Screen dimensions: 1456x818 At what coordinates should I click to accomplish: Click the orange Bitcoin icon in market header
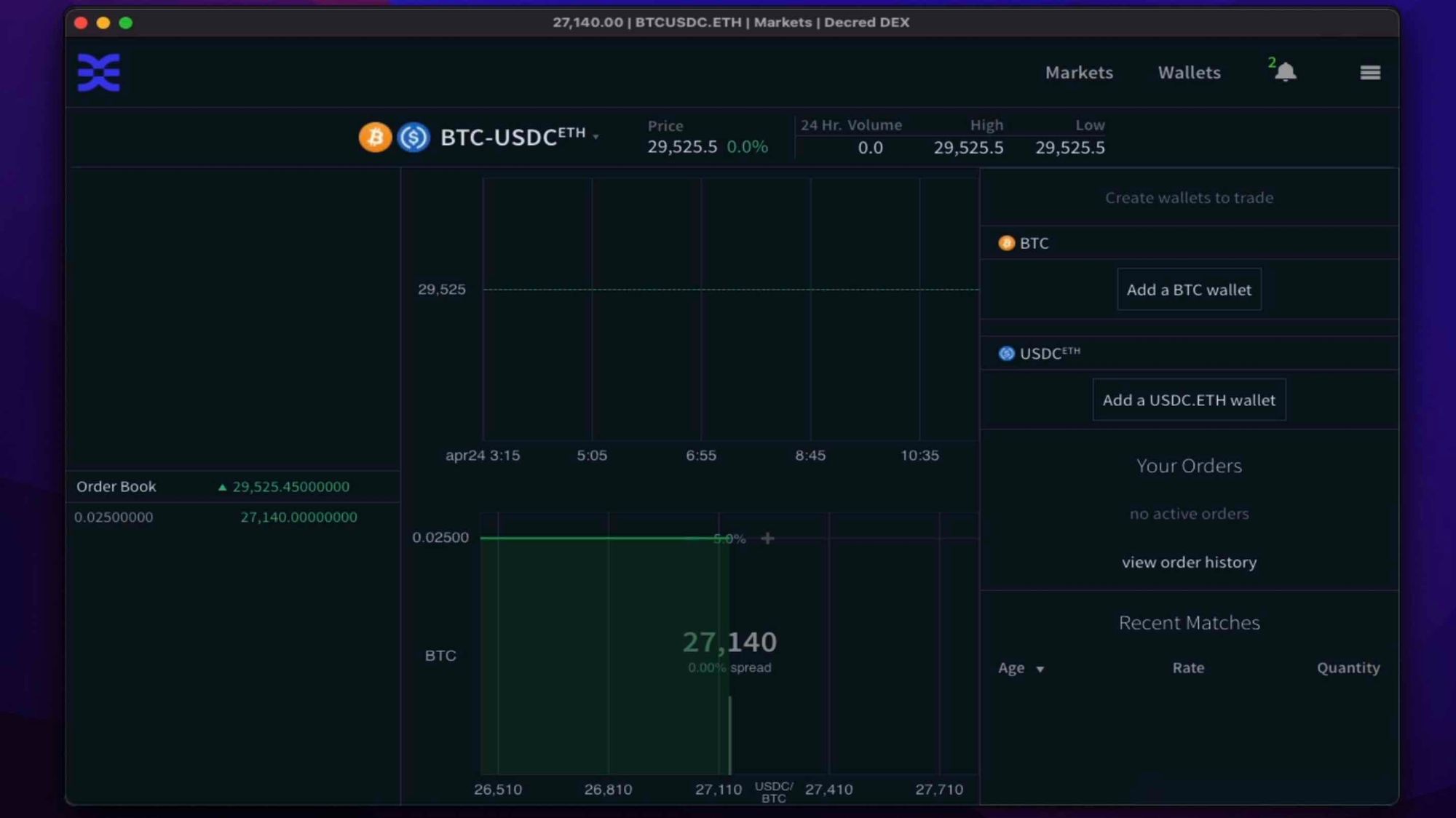click(x=375, y=137)
